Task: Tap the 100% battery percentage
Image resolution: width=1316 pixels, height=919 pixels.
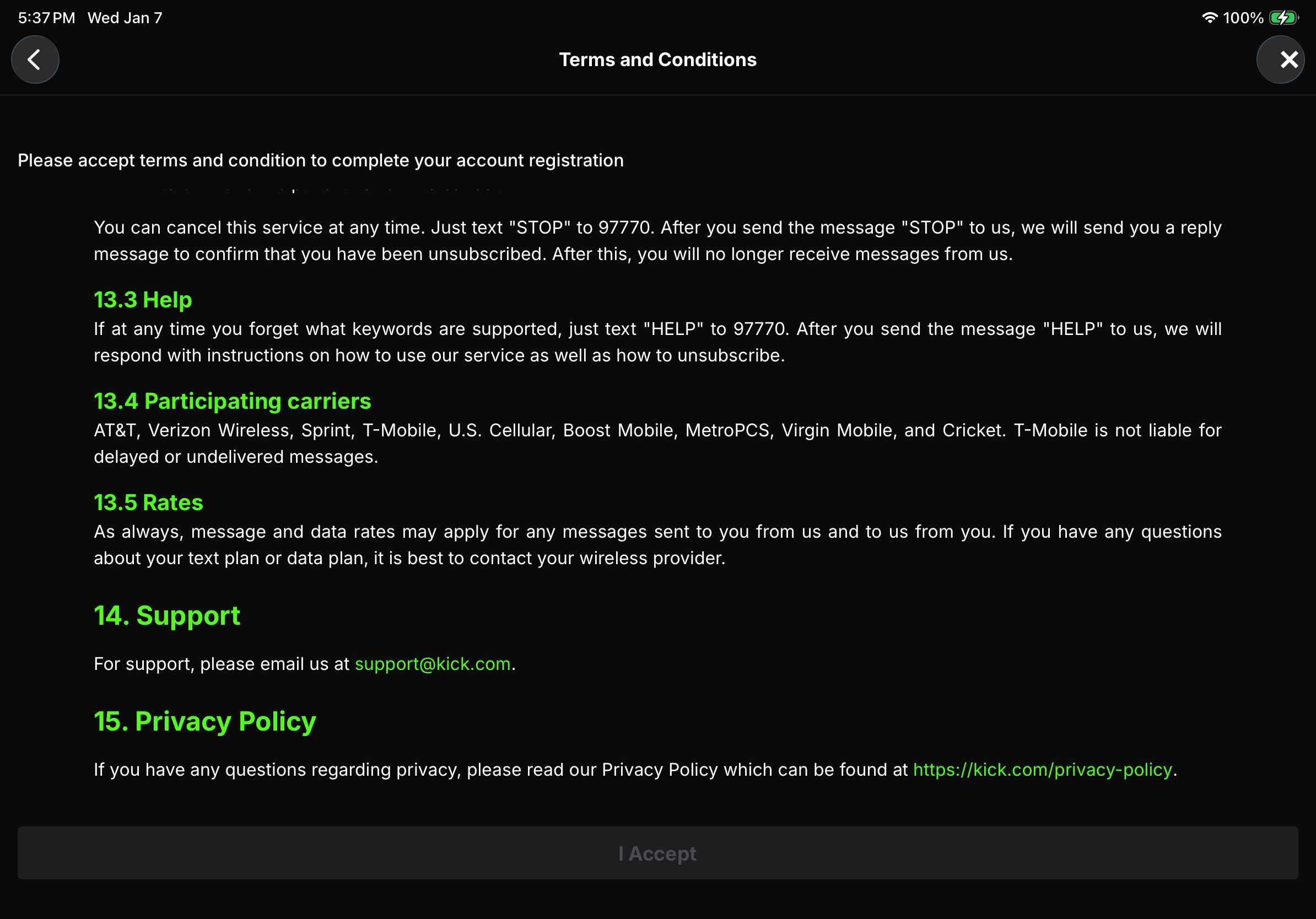Action: tap(1243, 18)
